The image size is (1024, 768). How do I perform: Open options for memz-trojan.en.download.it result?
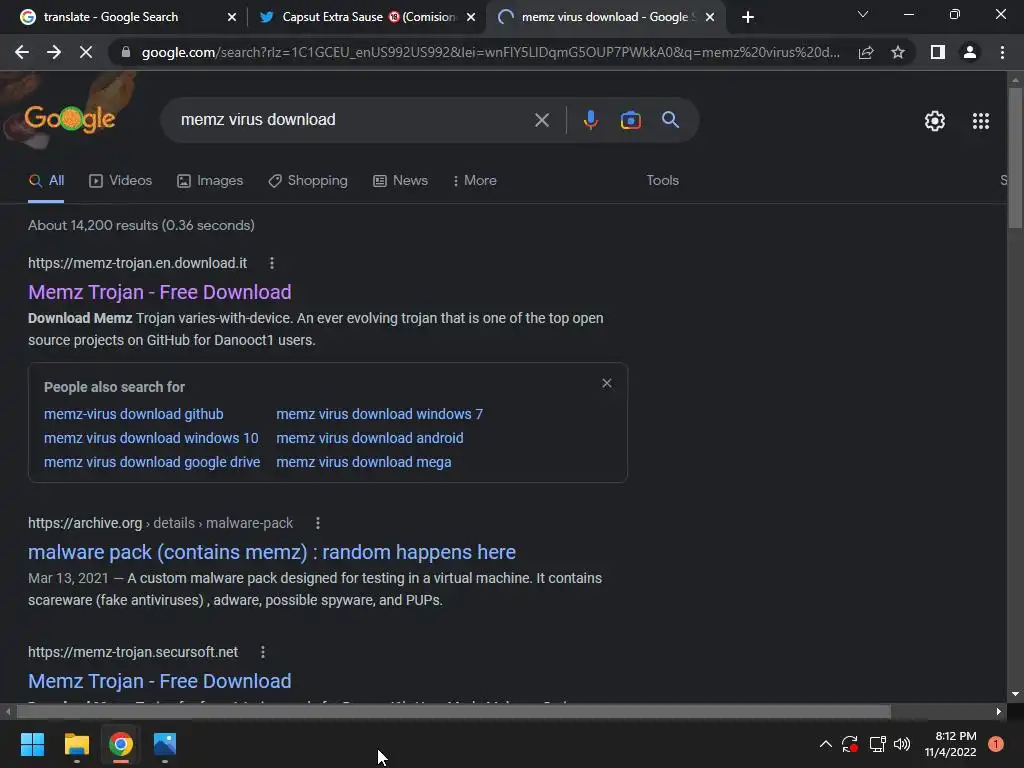pyautogui.click(x=272, y=263)
